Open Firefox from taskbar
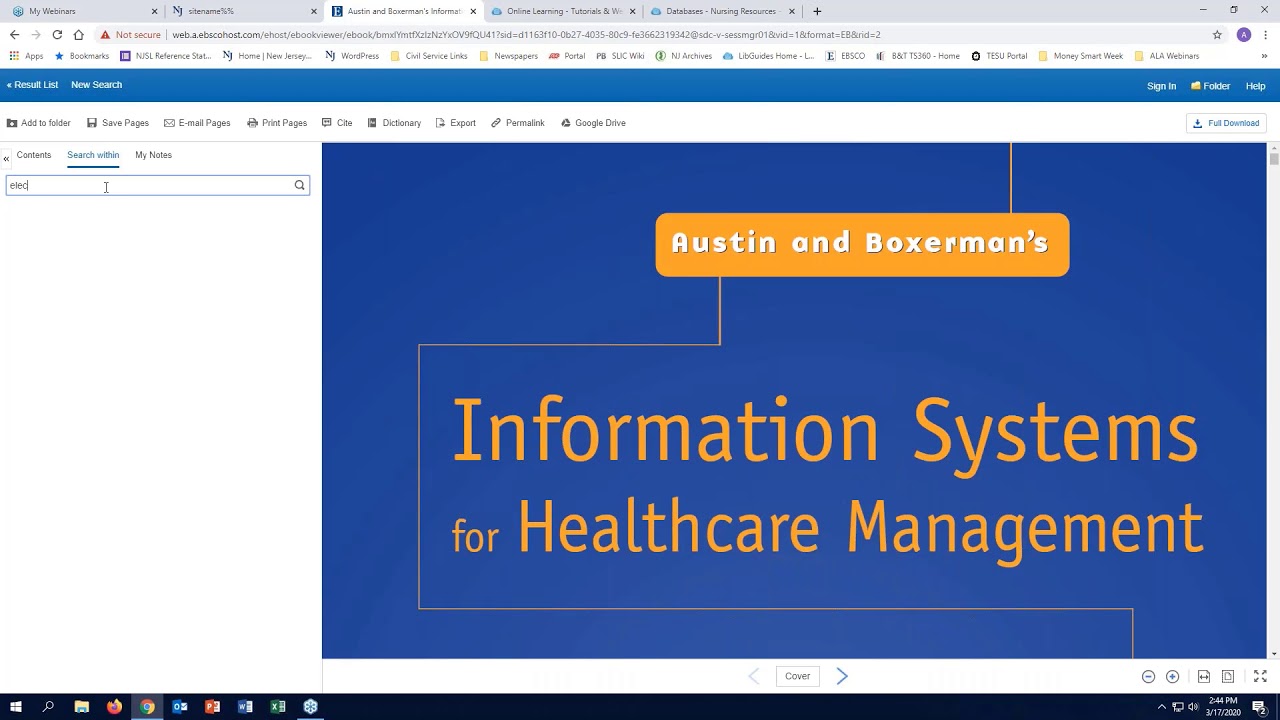The height and width of the screenshot is (720, 1280). pyautogui.click(x=114, y=707)
